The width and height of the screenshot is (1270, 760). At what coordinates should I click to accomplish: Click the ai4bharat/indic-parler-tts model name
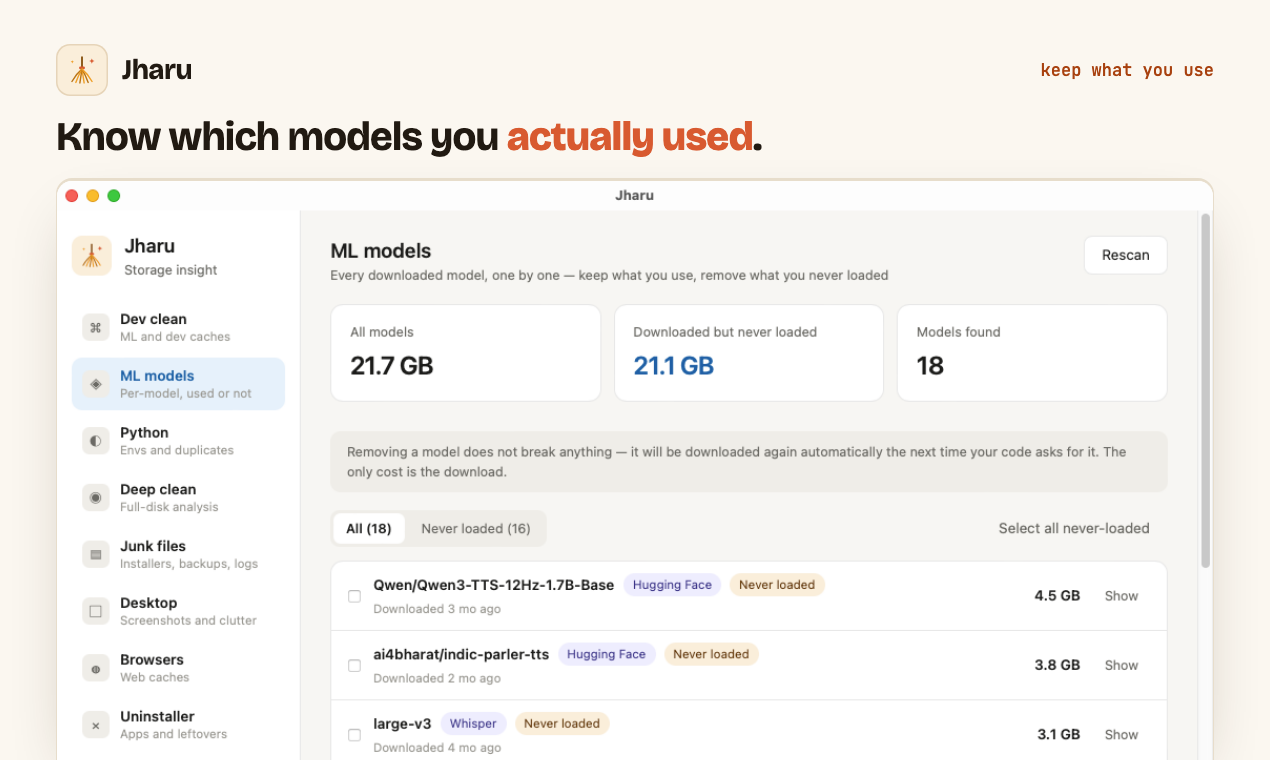tap(461, 654)
